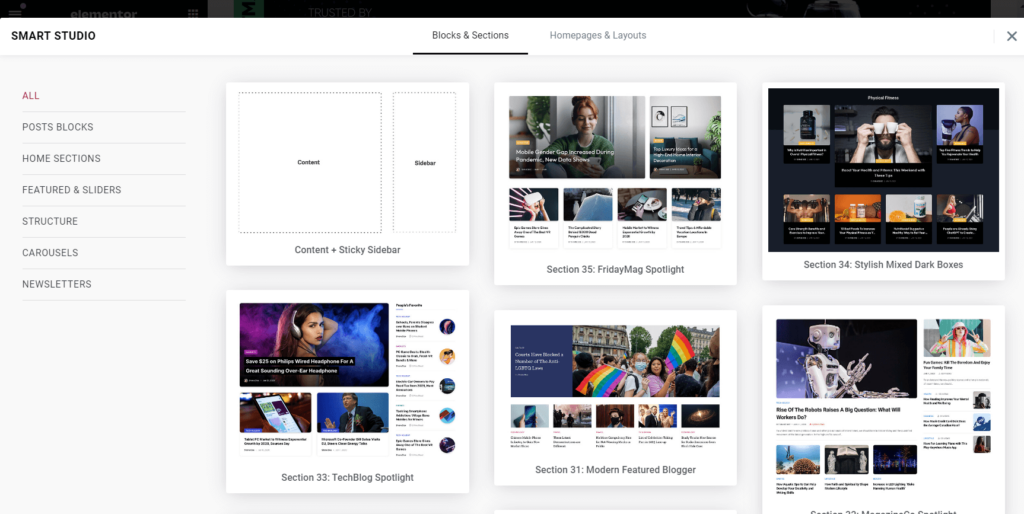The height and width of the screenshot is (514, 1024).
Task: Filter by HOME SECTIONS category
Action: tap(61, 158)
